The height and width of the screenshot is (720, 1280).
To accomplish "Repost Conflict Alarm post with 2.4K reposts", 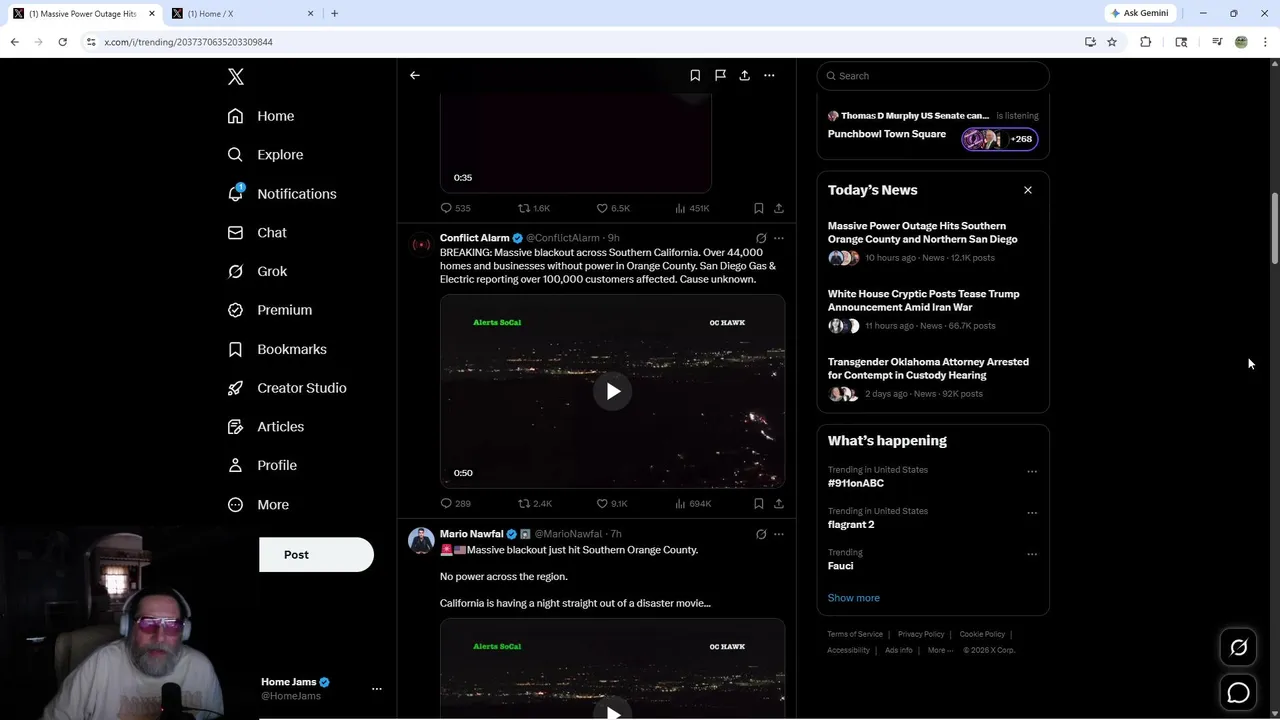I will pyautogui.click(x=534, y=503).
